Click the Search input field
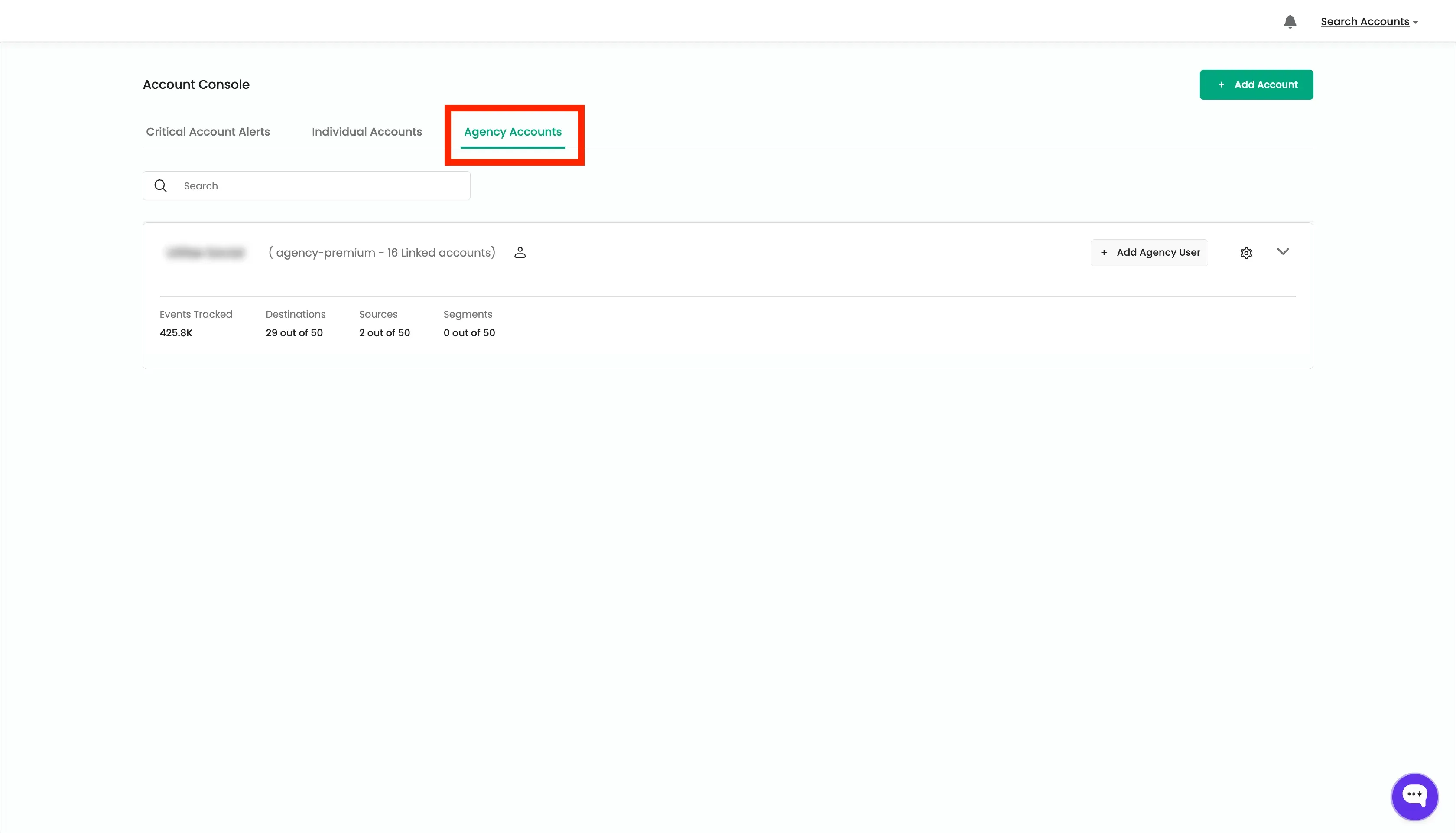The image size is (1456, 833). point(306,186)
